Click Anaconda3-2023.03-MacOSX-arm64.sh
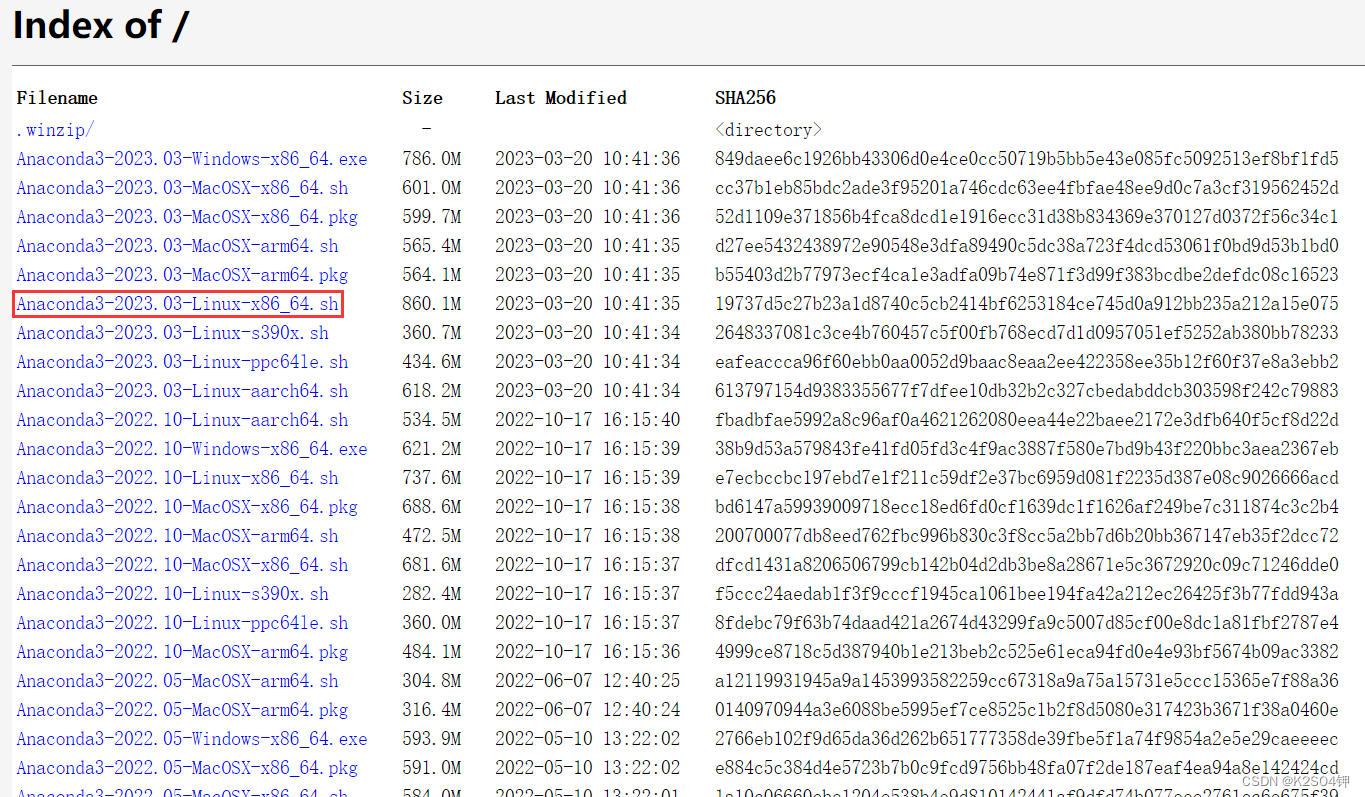Viewport: 1365px width, 797px height. (177, 246)
